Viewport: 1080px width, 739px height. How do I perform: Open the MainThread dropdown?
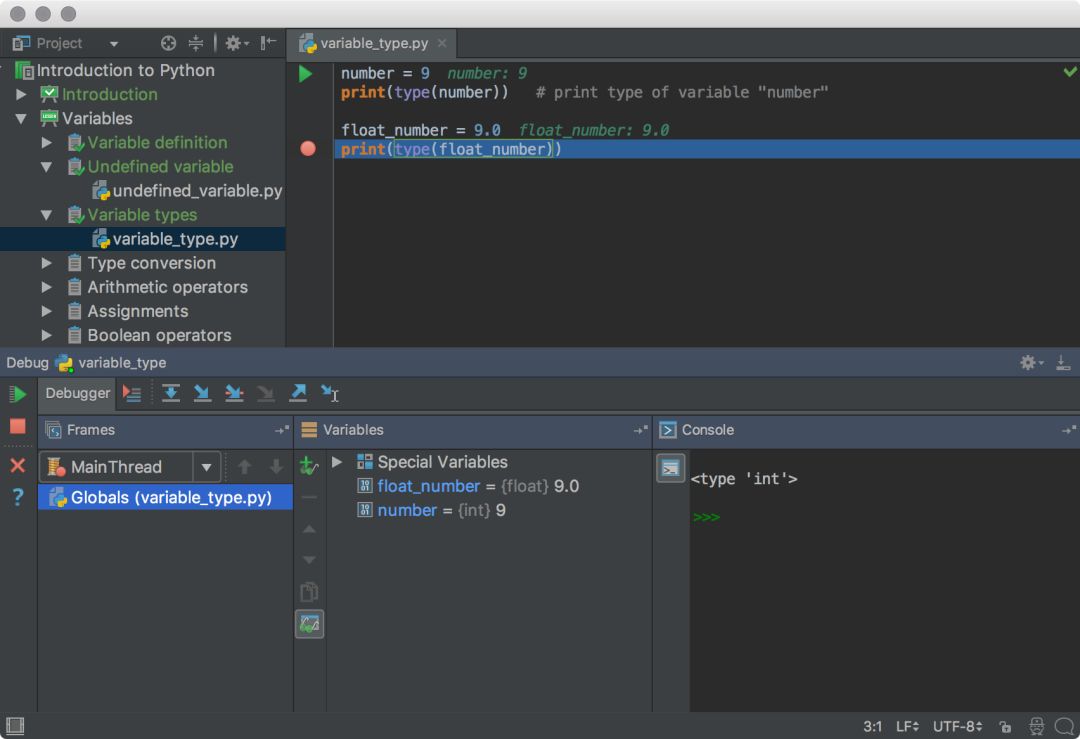coord(206,467)
